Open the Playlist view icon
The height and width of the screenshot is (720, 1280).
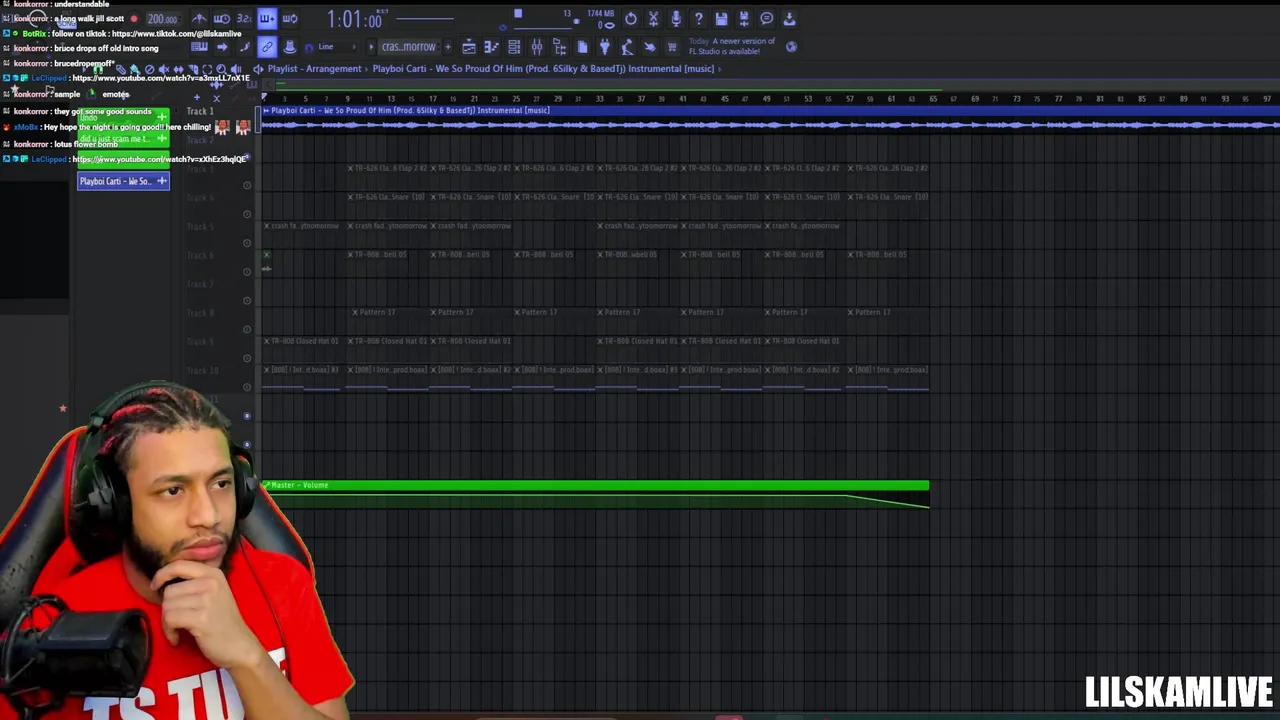coord(469,47)
